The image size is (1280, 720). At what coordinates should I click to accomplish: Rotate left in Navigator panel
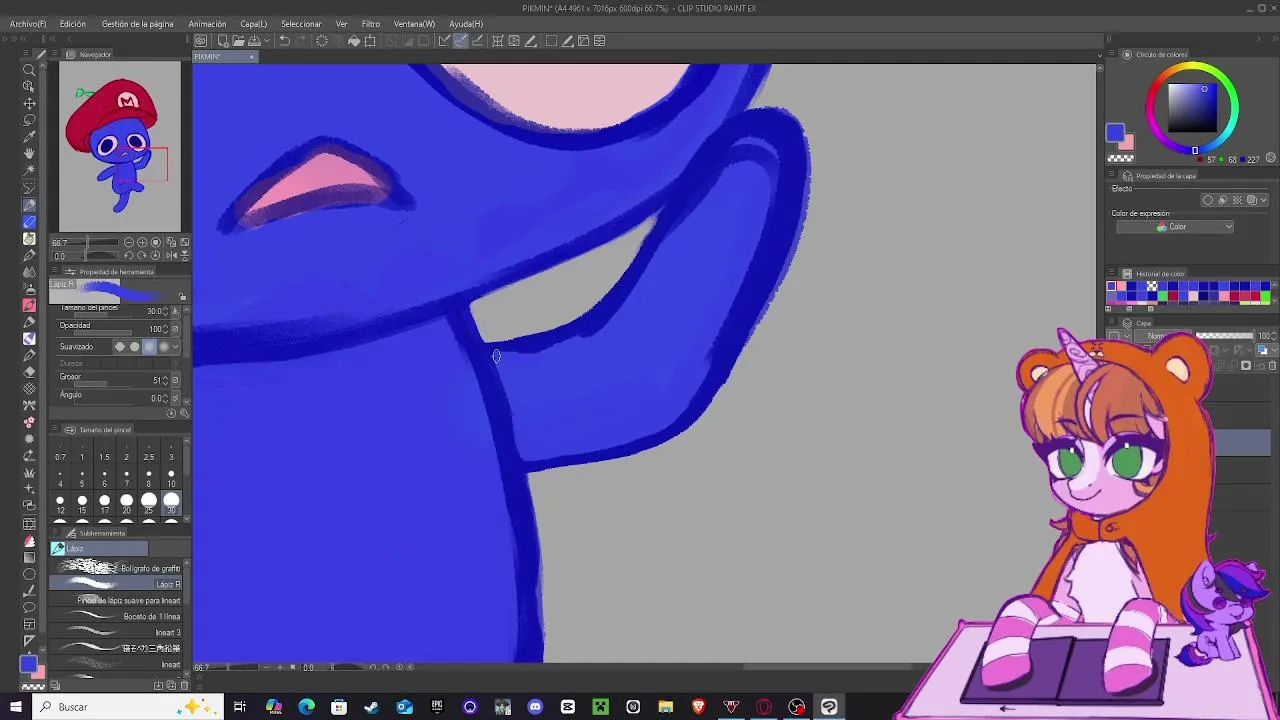coord(128,256)
